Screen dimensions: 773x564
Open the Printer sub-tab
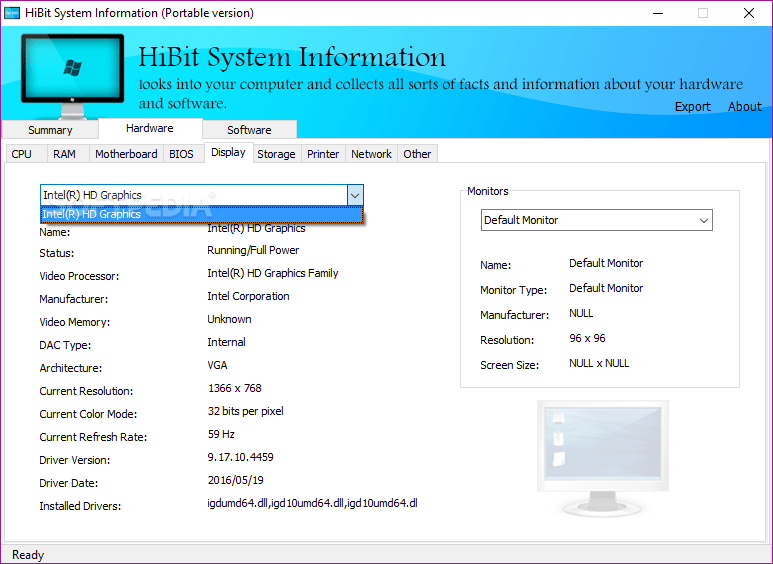click(323, 154)
